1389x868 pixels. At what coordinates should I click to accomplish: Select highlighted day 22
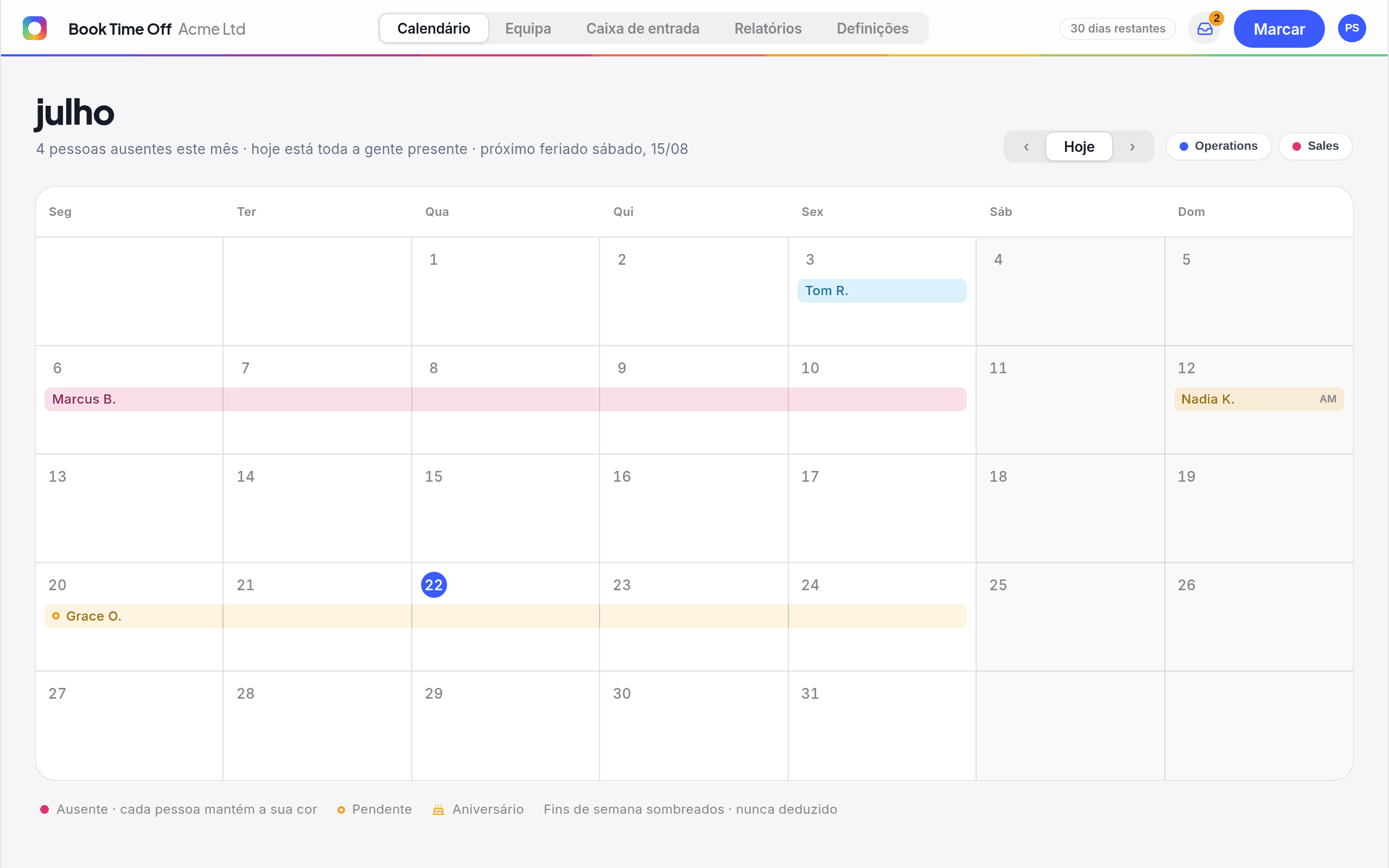point(434,585)
